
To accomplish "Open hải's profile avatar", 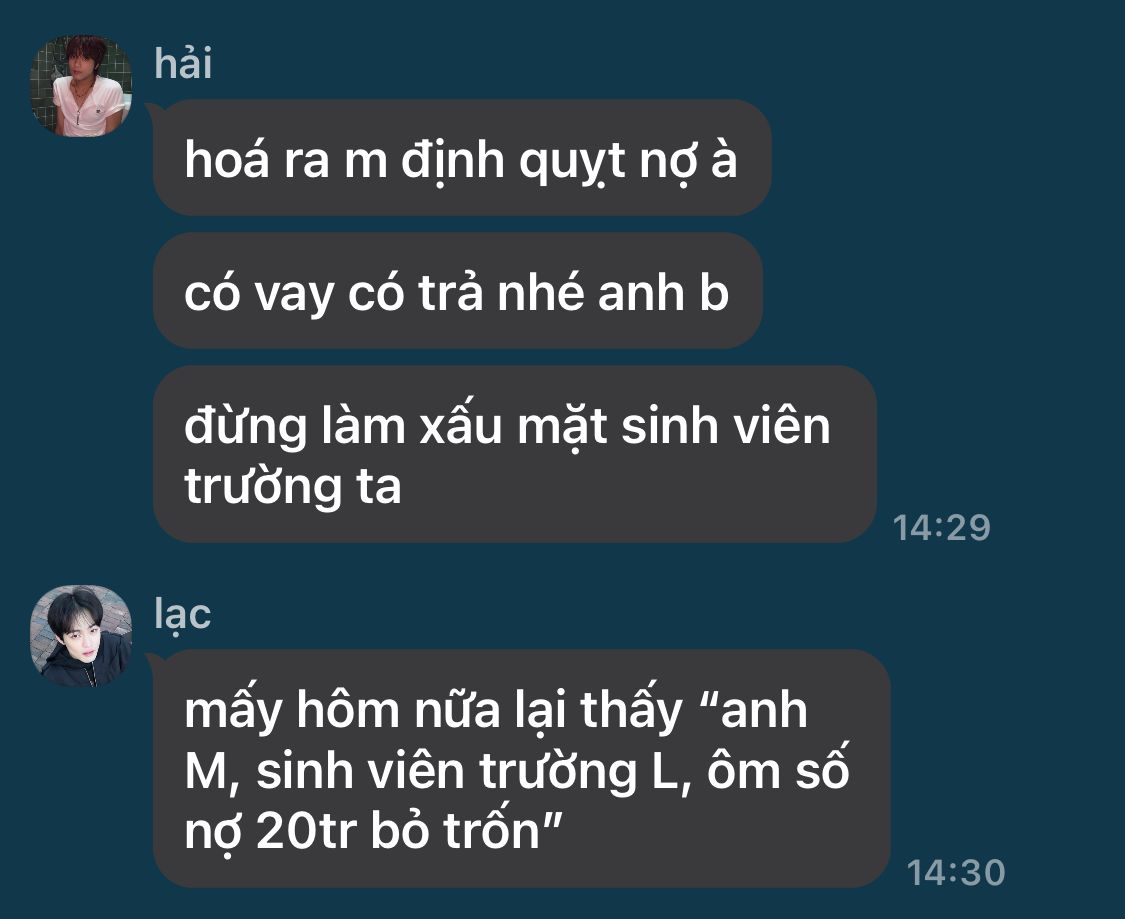I will (x=80, y=86).
